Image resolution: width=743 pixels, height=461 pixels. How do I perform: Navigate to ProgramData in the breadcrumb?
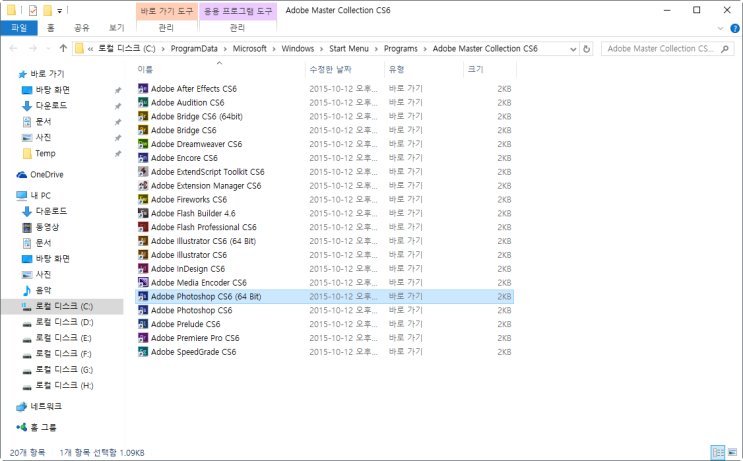pos(194,49)
